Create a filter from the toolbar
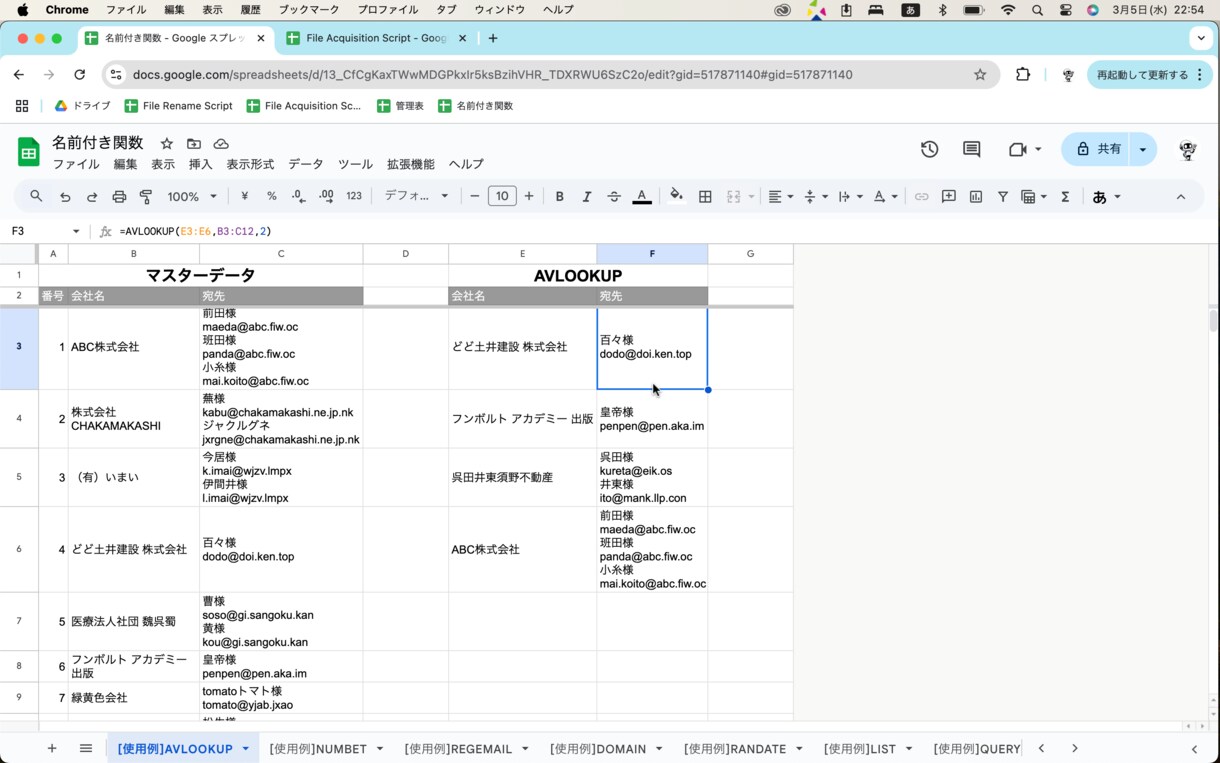Viewport: 1220px width, 763px height. (1003, 197)
